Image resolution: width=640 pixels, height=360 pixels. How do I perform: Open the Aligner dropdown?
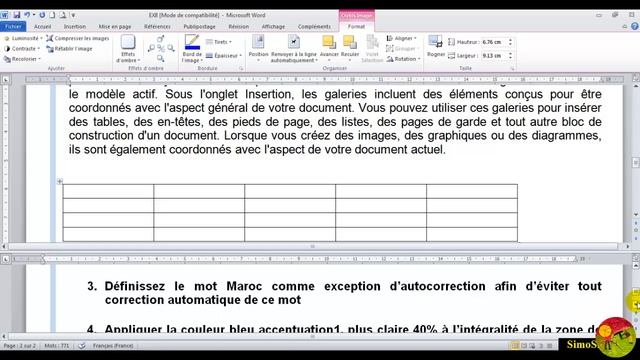401,38
